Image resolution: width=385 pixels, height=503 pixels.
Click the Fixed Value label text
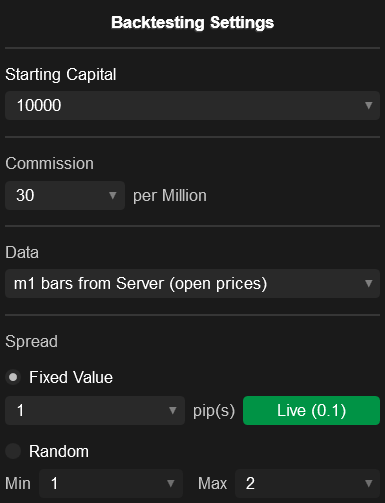(71, 377)
